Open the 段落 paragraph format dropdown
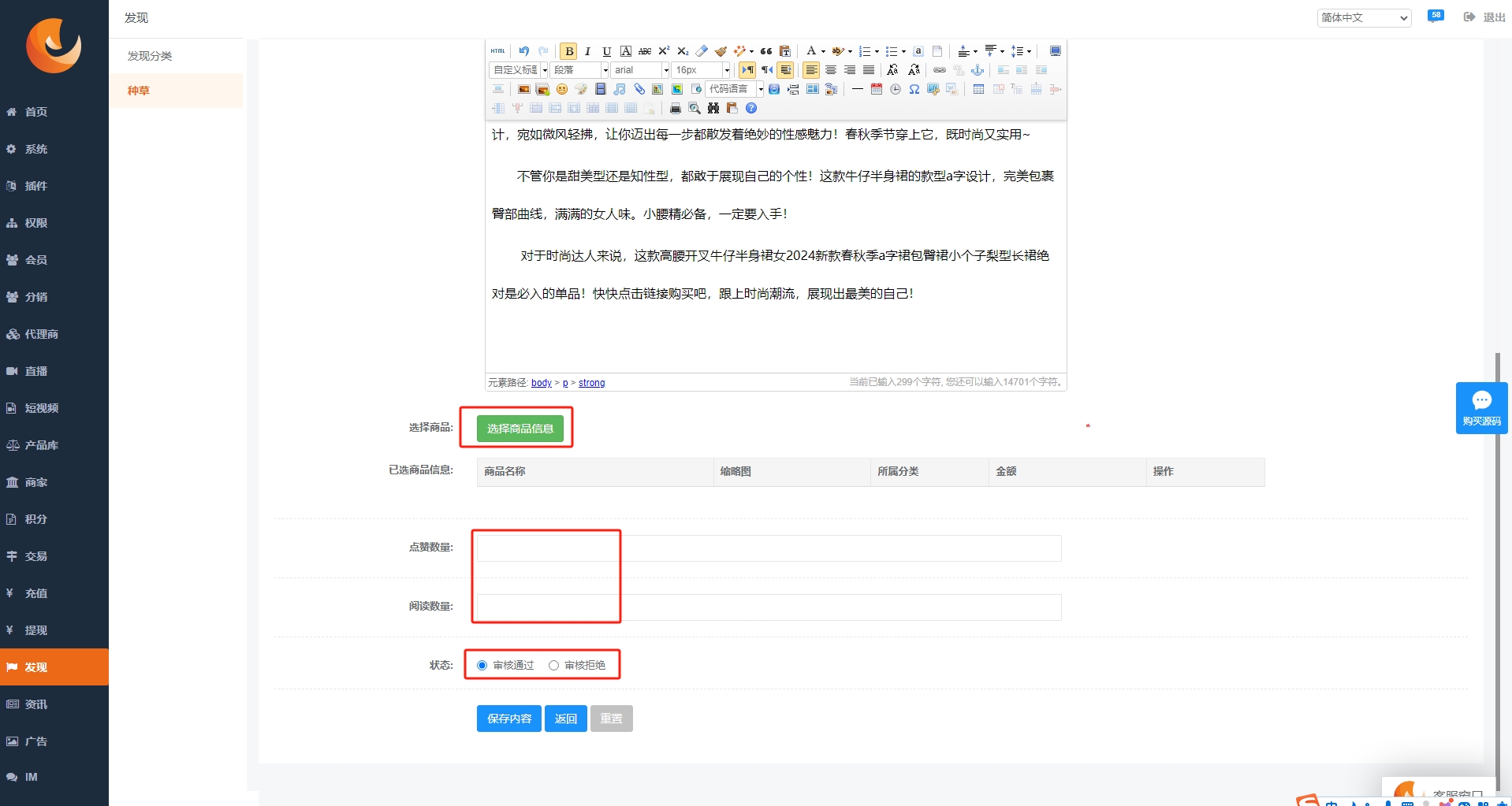1512x806 pixels. 579,70
